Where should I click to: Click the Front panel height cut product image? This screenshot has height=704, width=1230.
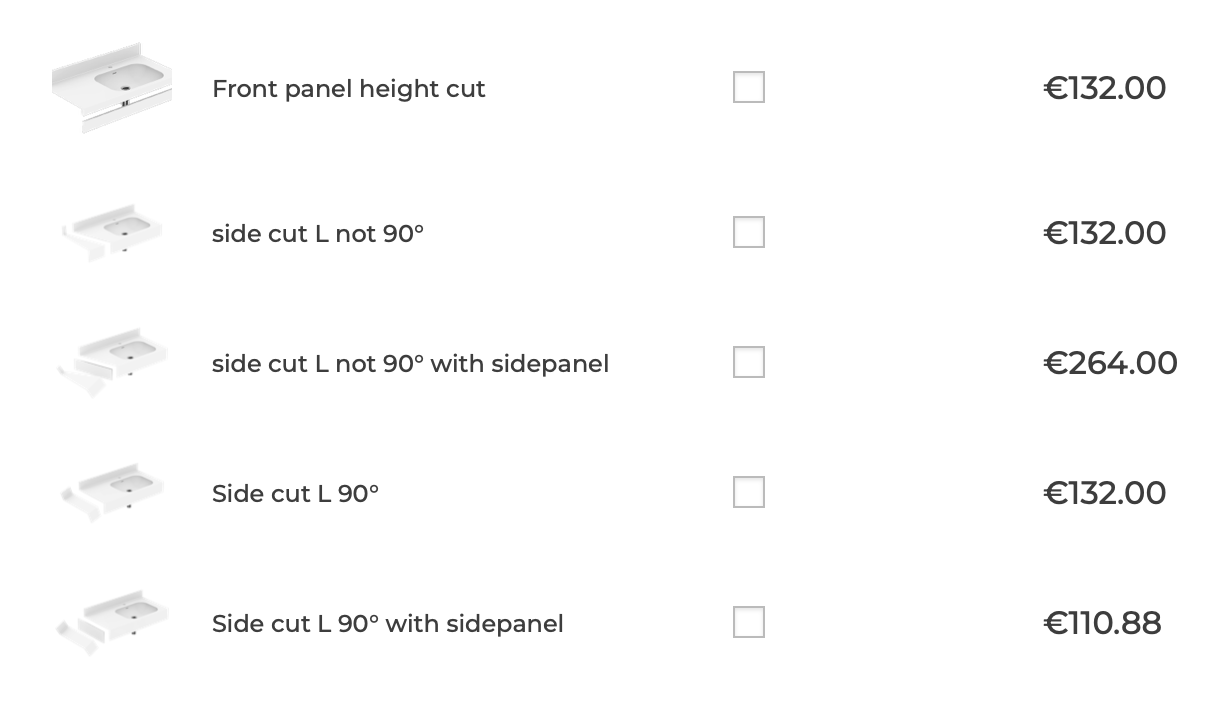click(x=112, y=87)
